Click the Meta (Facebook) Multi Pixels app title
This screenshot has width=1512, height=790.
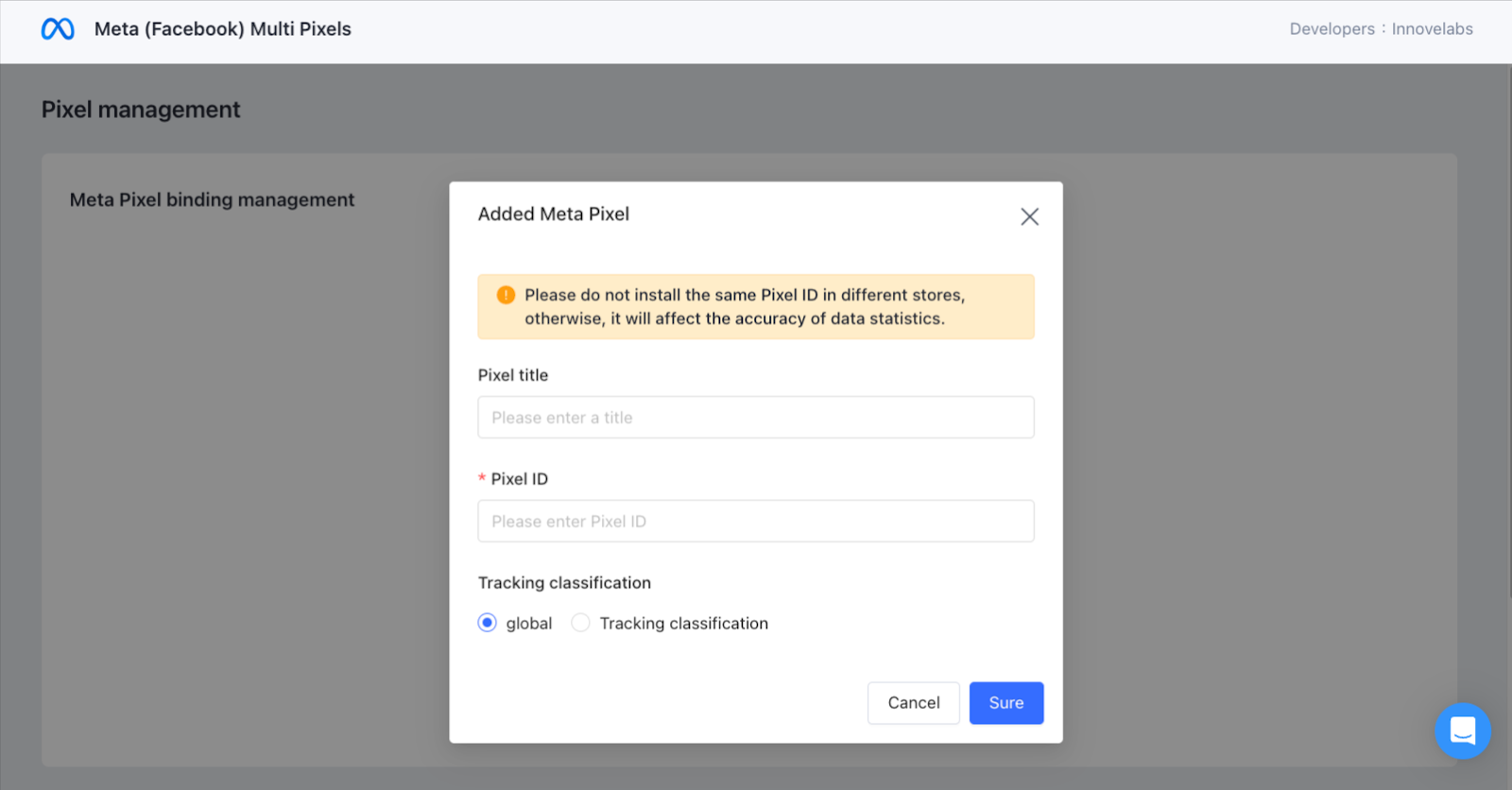tap(222, 29)
